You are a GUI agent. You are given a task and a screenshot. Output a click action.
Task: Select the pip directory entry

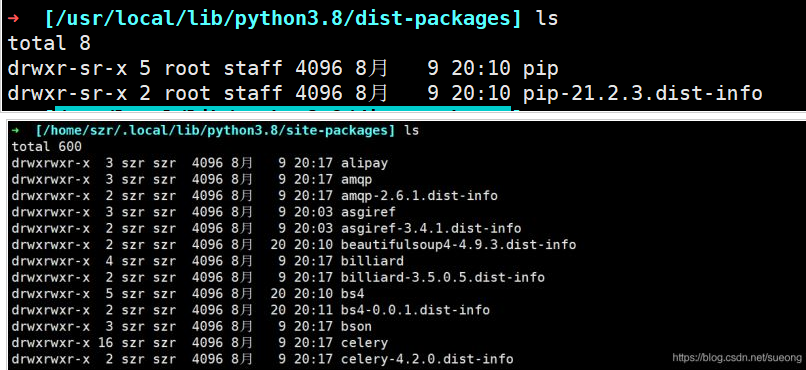pyautogui.click(x=540, y=69)
